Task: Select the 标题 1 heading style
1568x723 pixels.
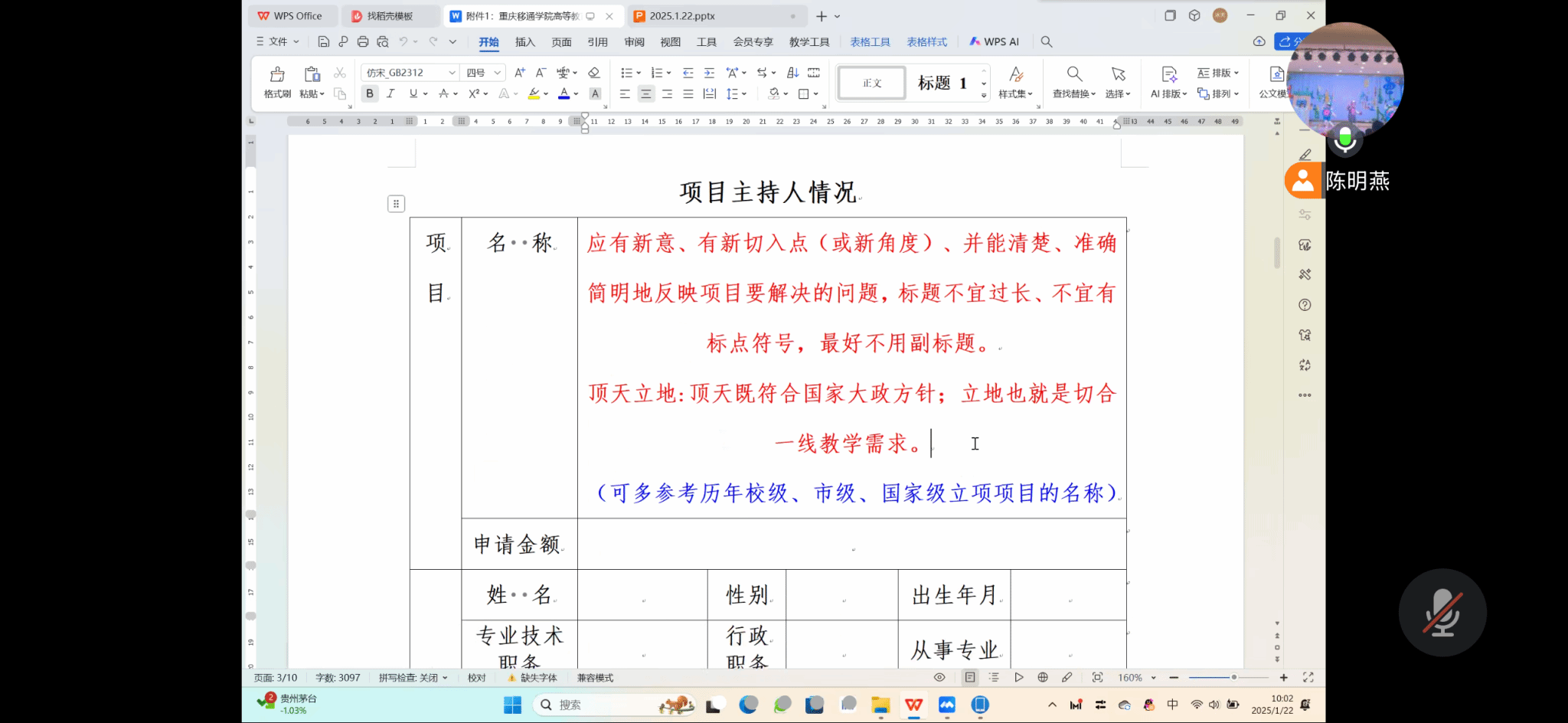Action: click(x=942, y=83)
